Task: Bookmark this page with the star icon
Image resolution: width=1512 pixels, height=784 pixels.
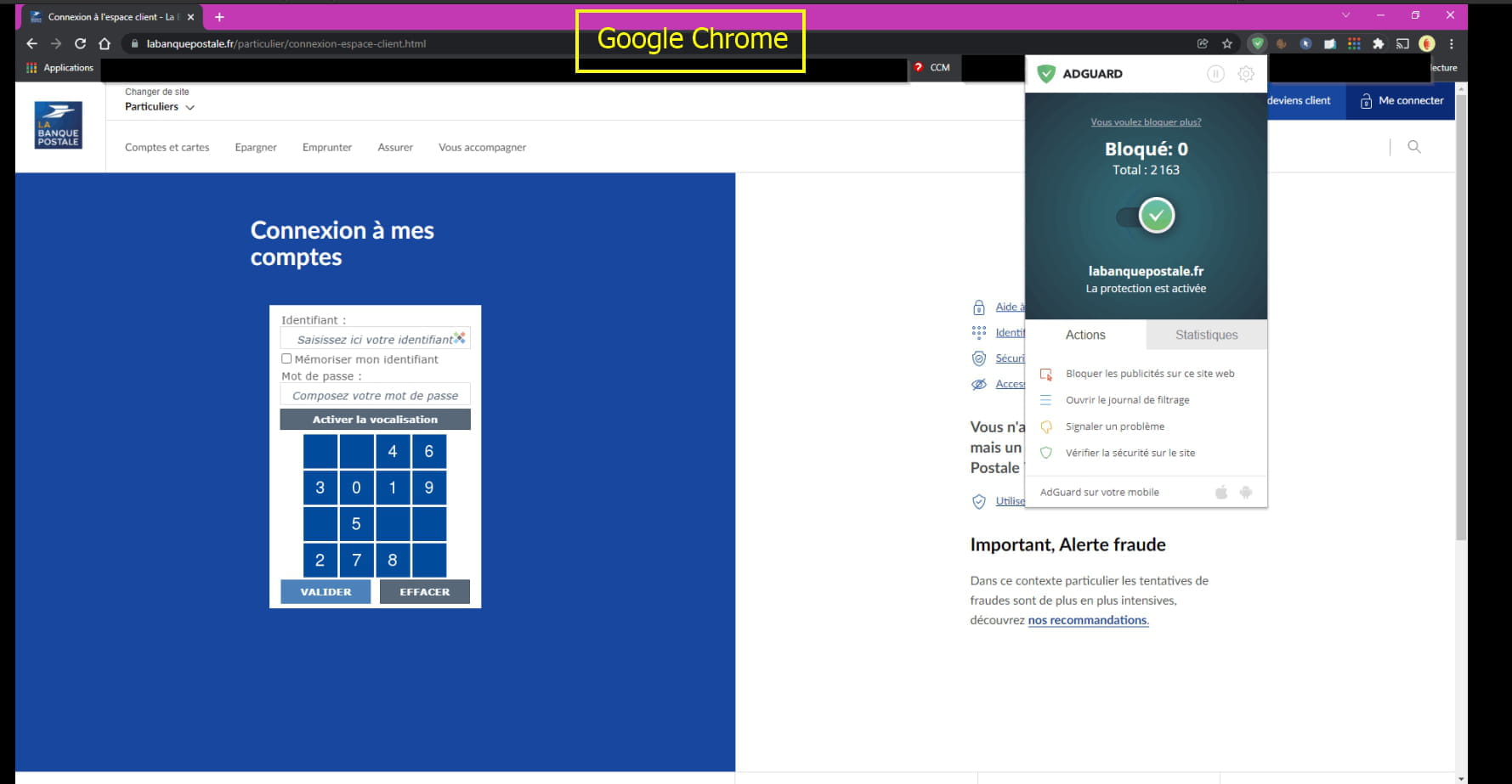Action: 1227,43
